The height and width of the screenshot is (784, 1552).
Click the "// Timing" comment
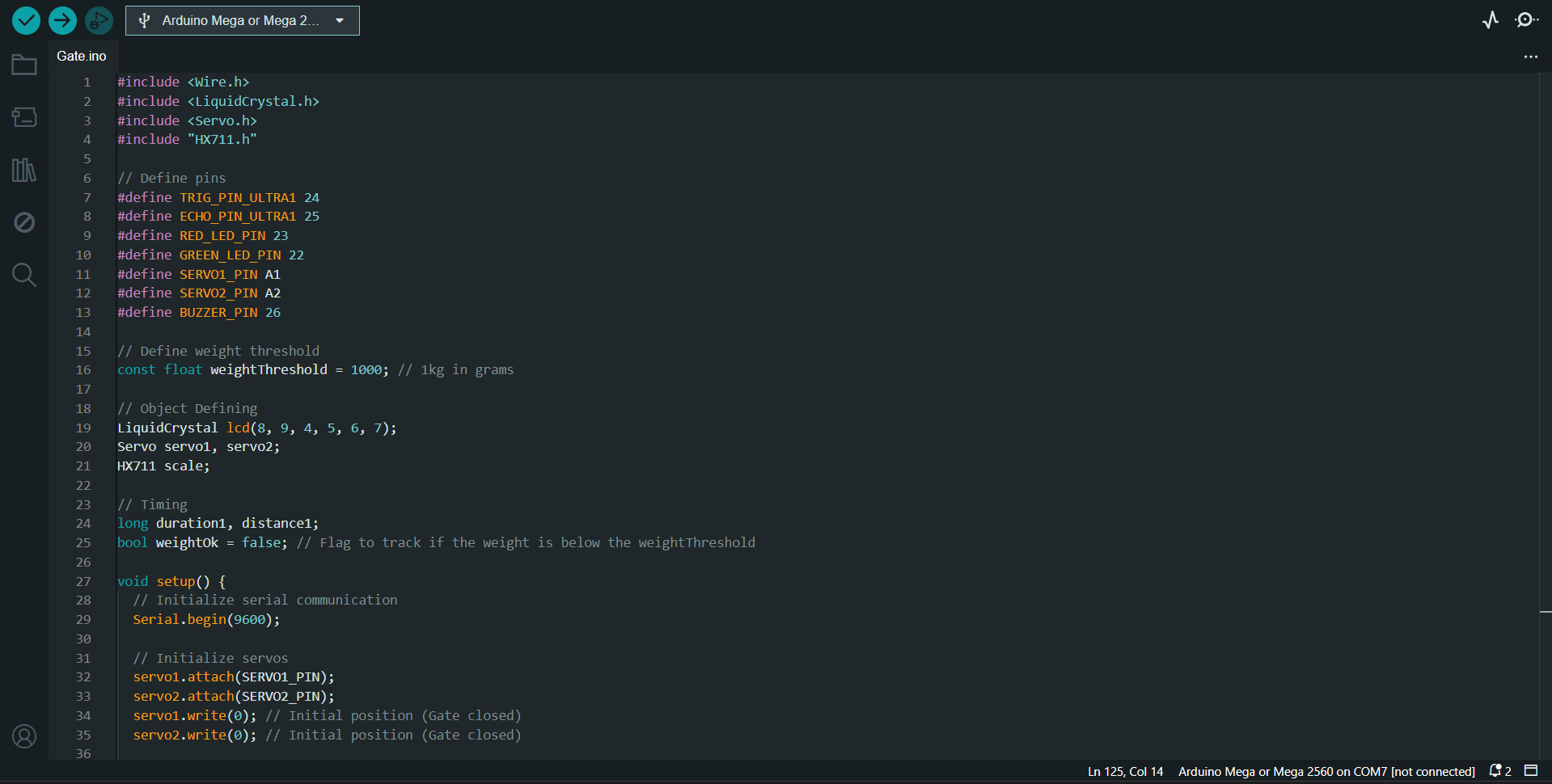(152, 505)
